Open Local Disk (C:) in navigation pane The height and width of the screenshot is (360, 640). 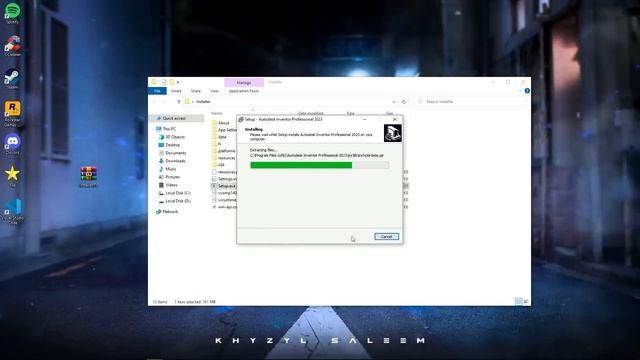click(174, 193)
